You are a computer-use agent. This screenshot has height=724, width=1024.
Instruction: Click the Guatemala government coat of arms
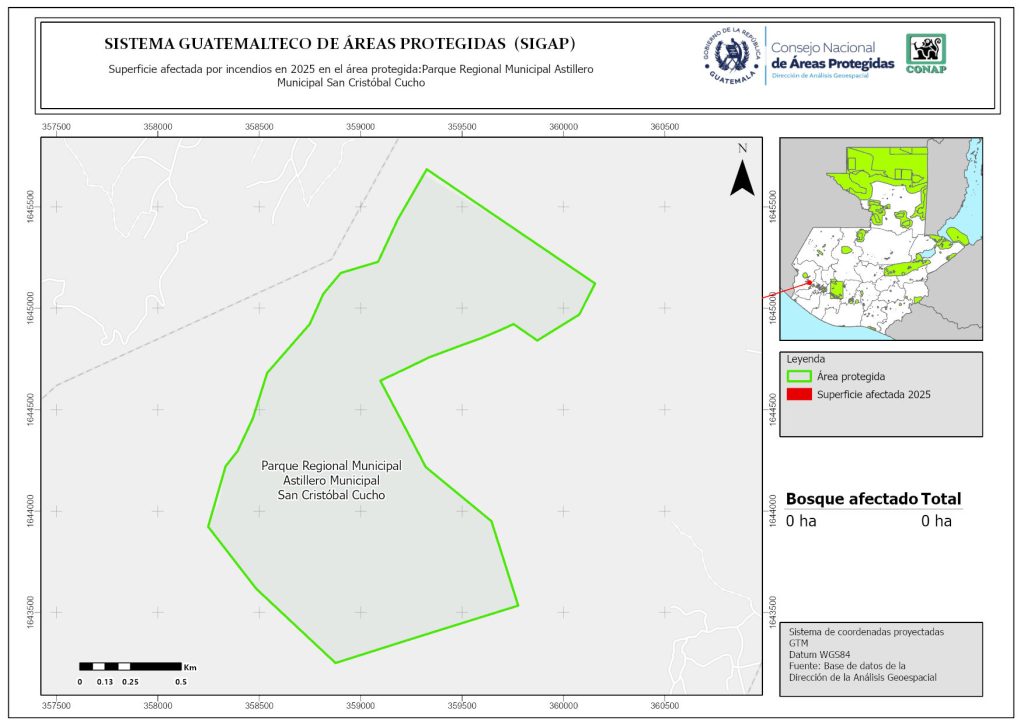(x=732, y=56)
